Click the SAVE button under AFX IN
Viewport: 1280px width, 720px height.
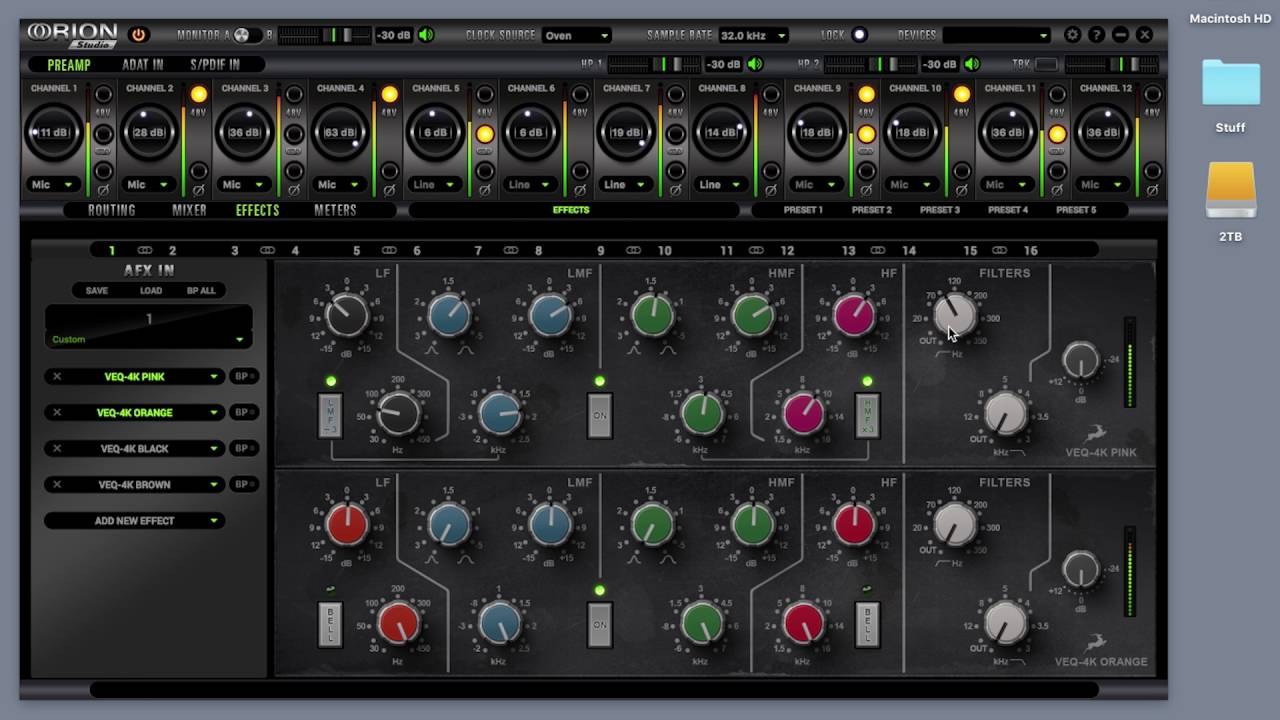(97, 291)
